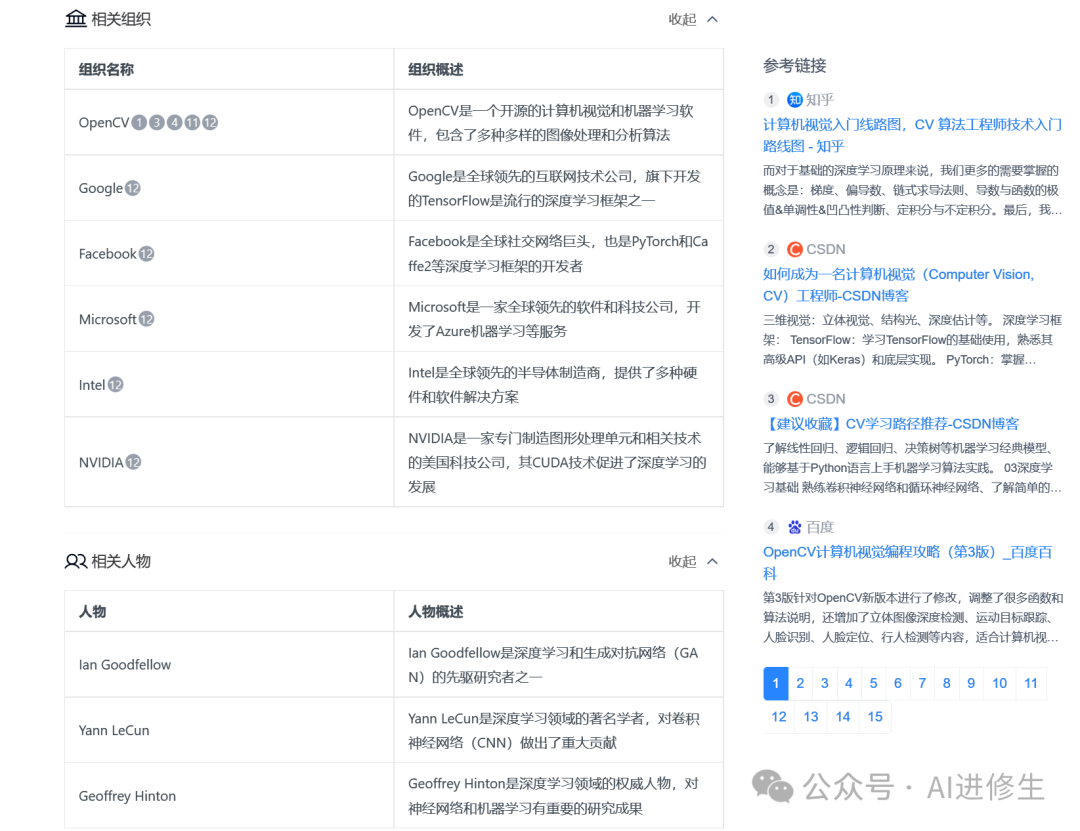Go to reference page 10
1080x831 pixels.
[x=999, y=683]
